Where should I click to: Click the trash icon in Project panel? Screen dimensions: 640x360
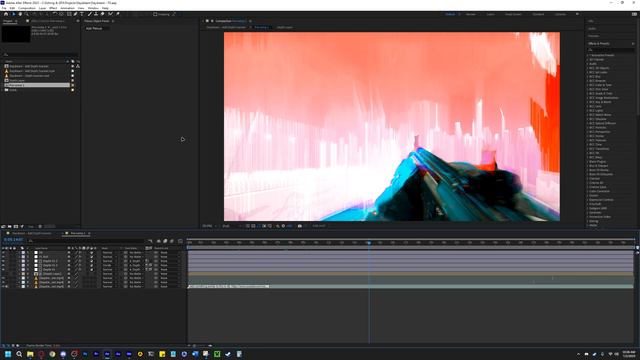point(40,226)
